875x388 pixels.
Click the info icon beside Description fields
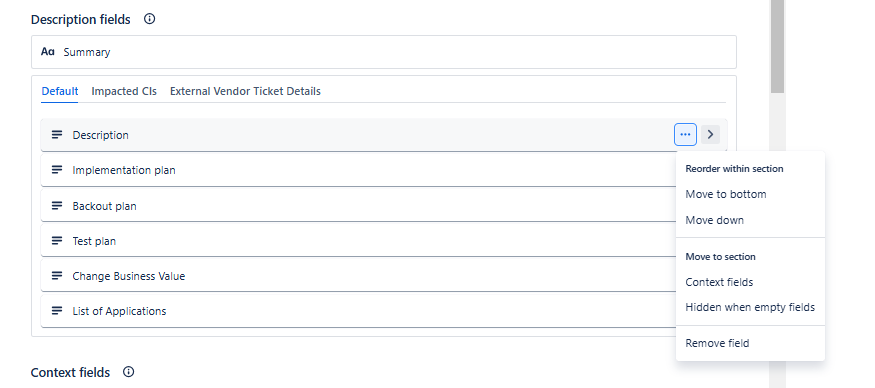149,19
